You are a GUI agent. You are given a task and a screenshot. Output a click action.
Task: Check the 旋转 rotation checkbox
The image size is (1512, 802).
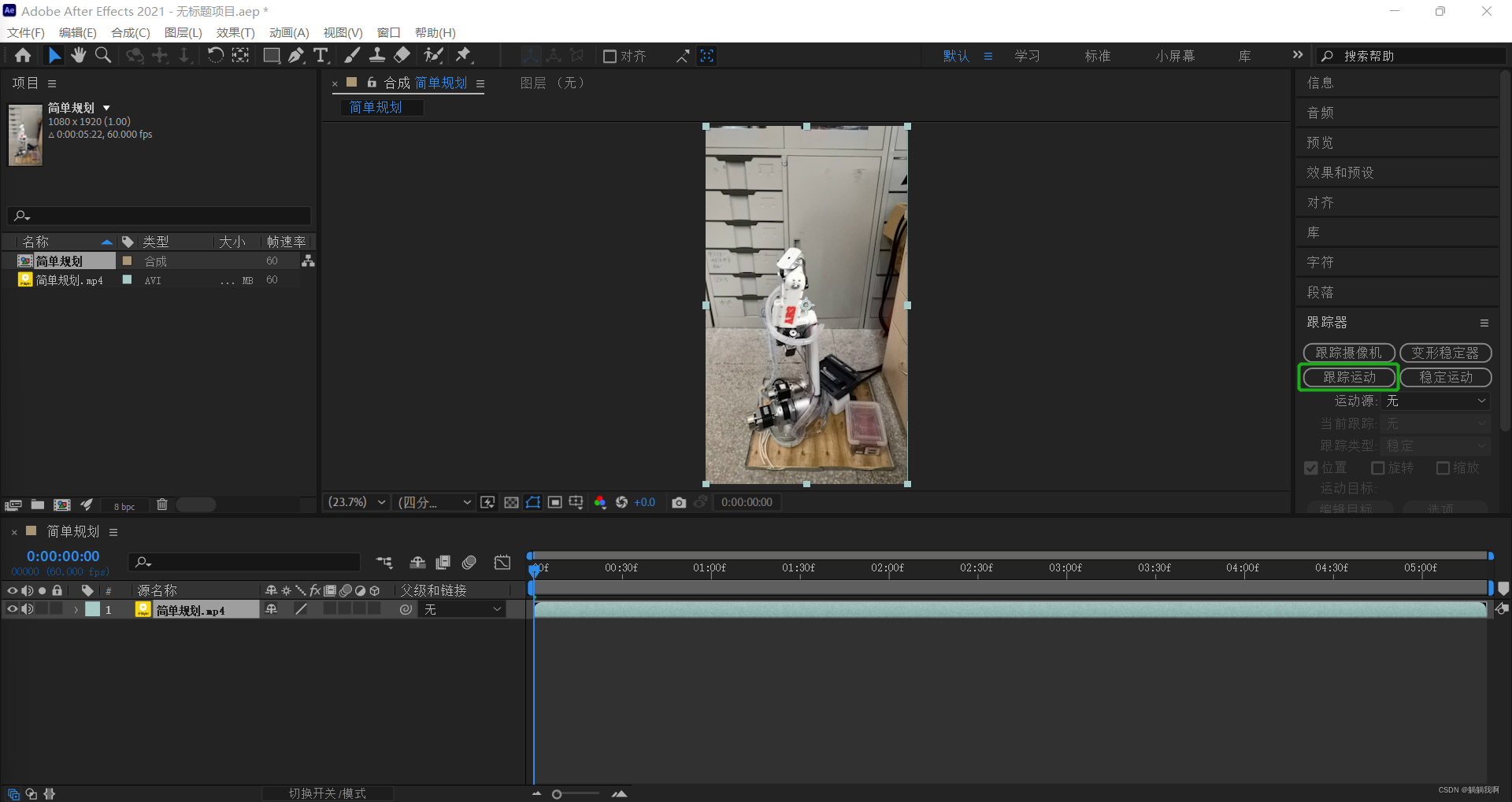tap(1378, 468)
